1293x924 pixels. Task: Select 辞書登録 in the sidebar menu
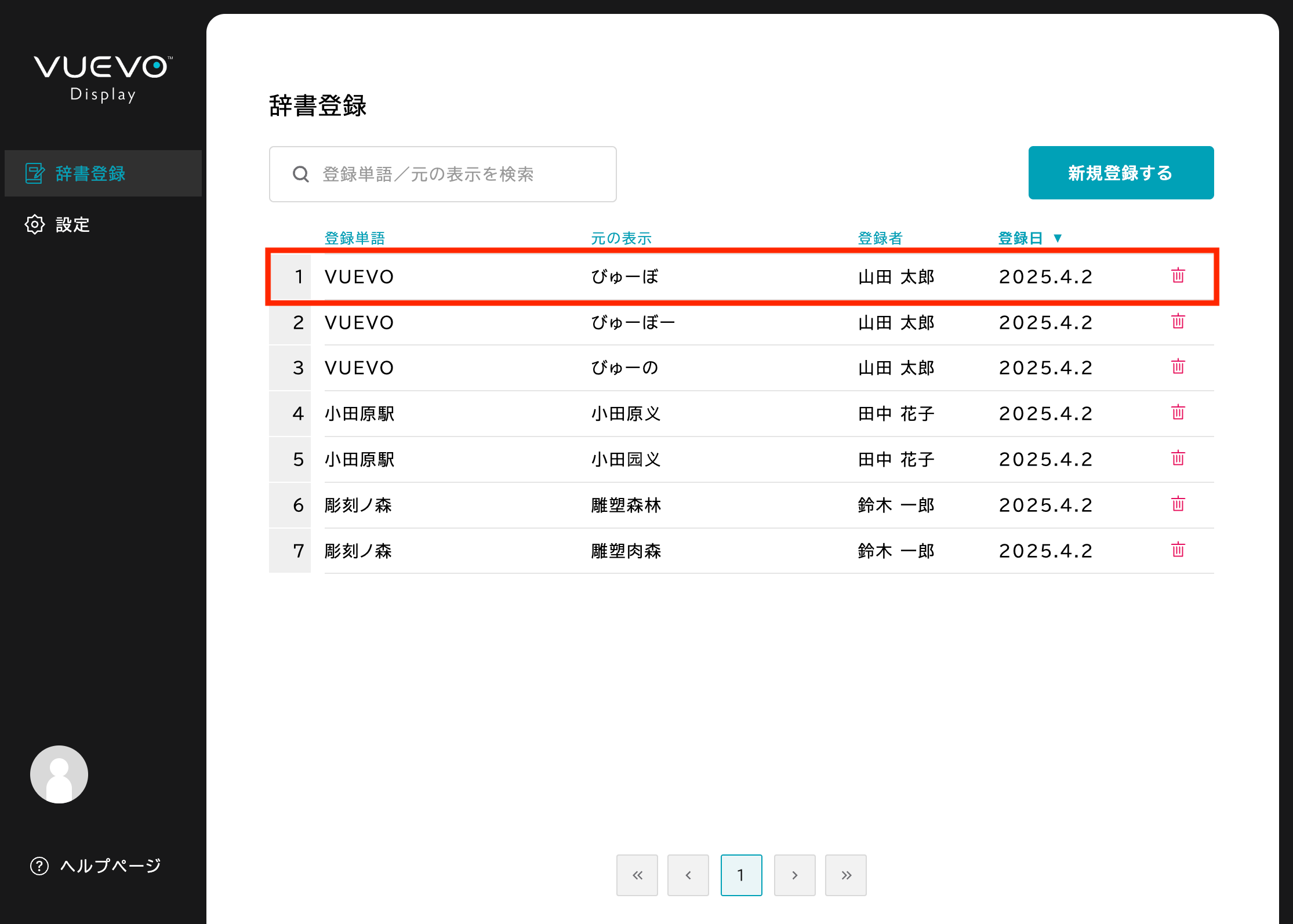pyautogui.click(x=90, y=173)
